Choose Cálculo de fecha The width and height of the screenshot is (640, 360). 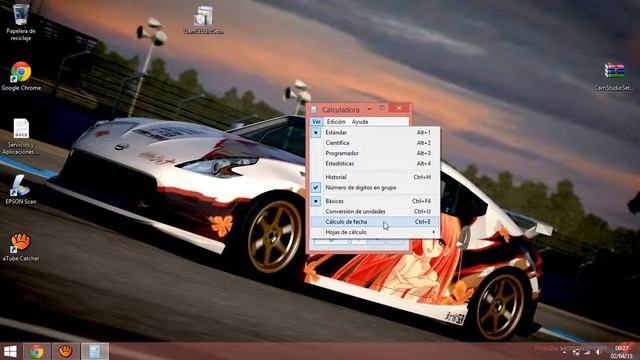(375, 222)
